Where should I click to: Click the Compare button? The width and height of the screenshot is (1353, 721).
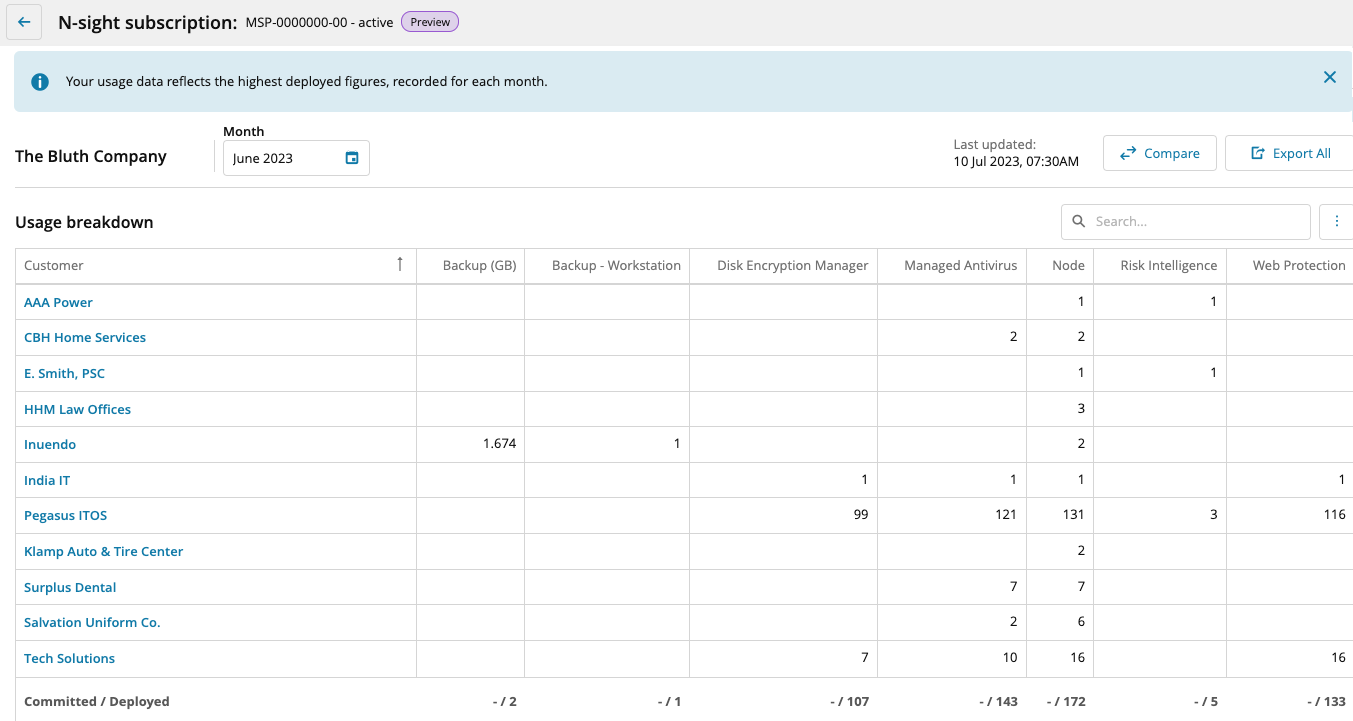pos(1159,154)
